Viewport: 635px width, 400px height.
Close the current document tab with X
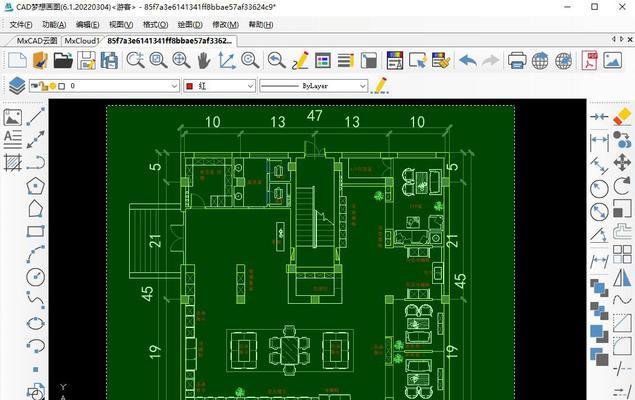630,39
